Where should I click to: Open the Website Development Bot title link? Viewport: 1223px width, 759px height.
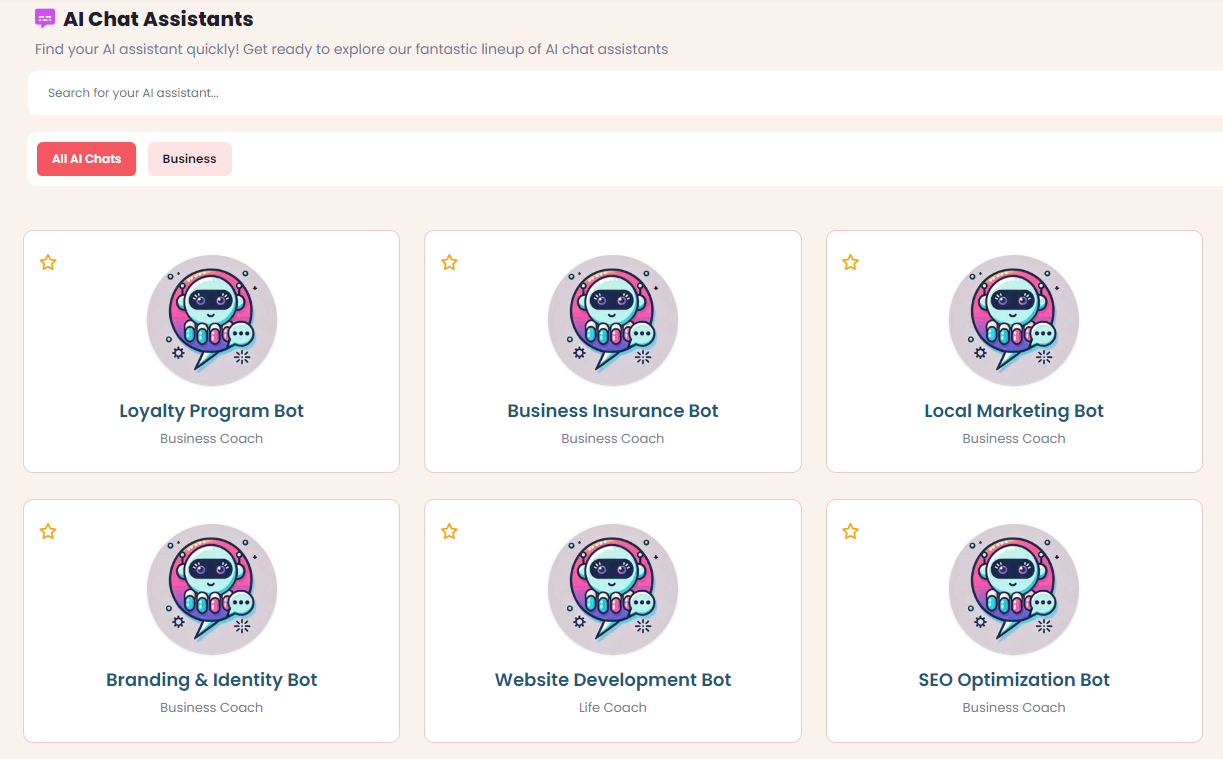coord(612,680)
